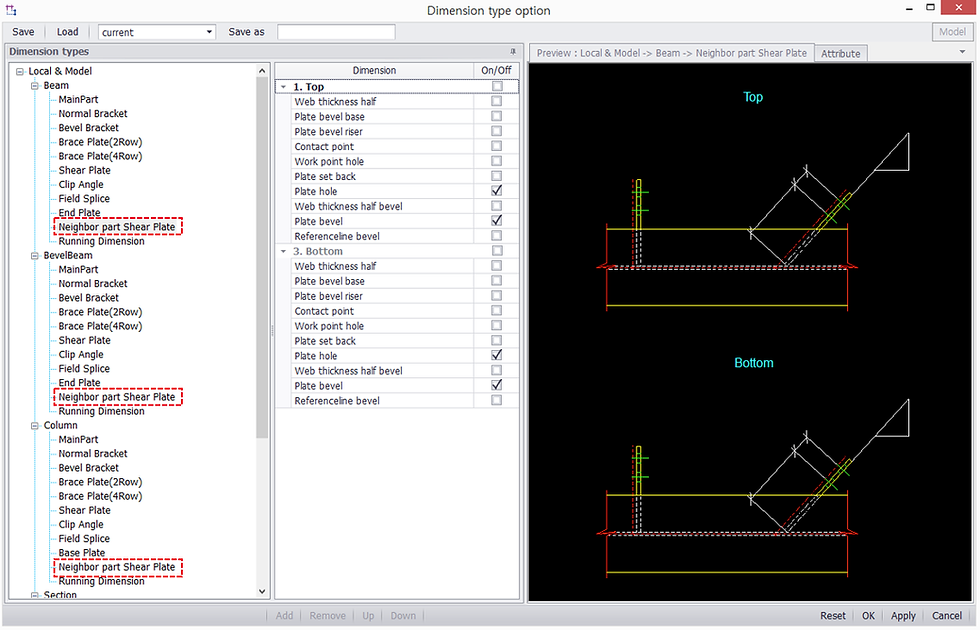Select Neighbor part Shear Plate under BevelBeam

click(117, 397)
